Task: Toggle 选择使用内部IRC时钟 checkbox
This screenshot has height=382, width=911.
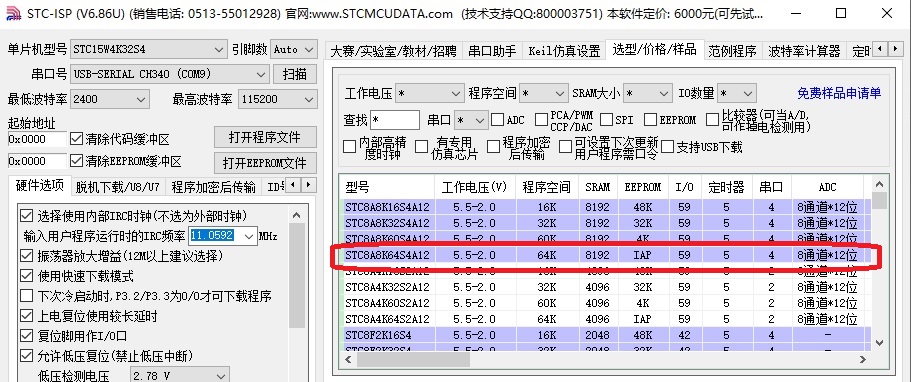Action: coord(26,216)
